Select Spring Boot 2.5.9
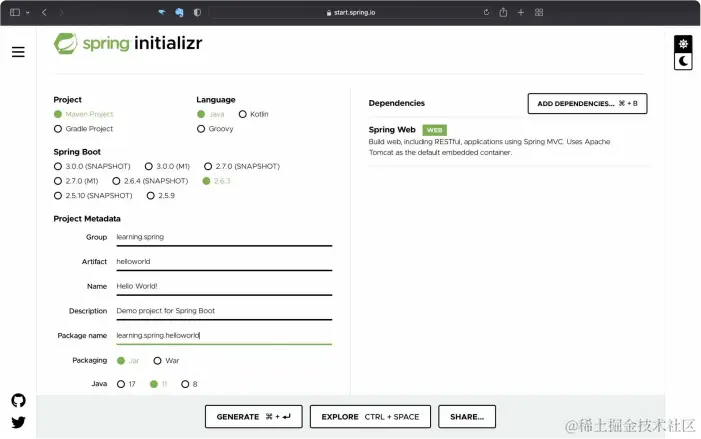This screenshot has width=701, height=439. click(160, 196)
